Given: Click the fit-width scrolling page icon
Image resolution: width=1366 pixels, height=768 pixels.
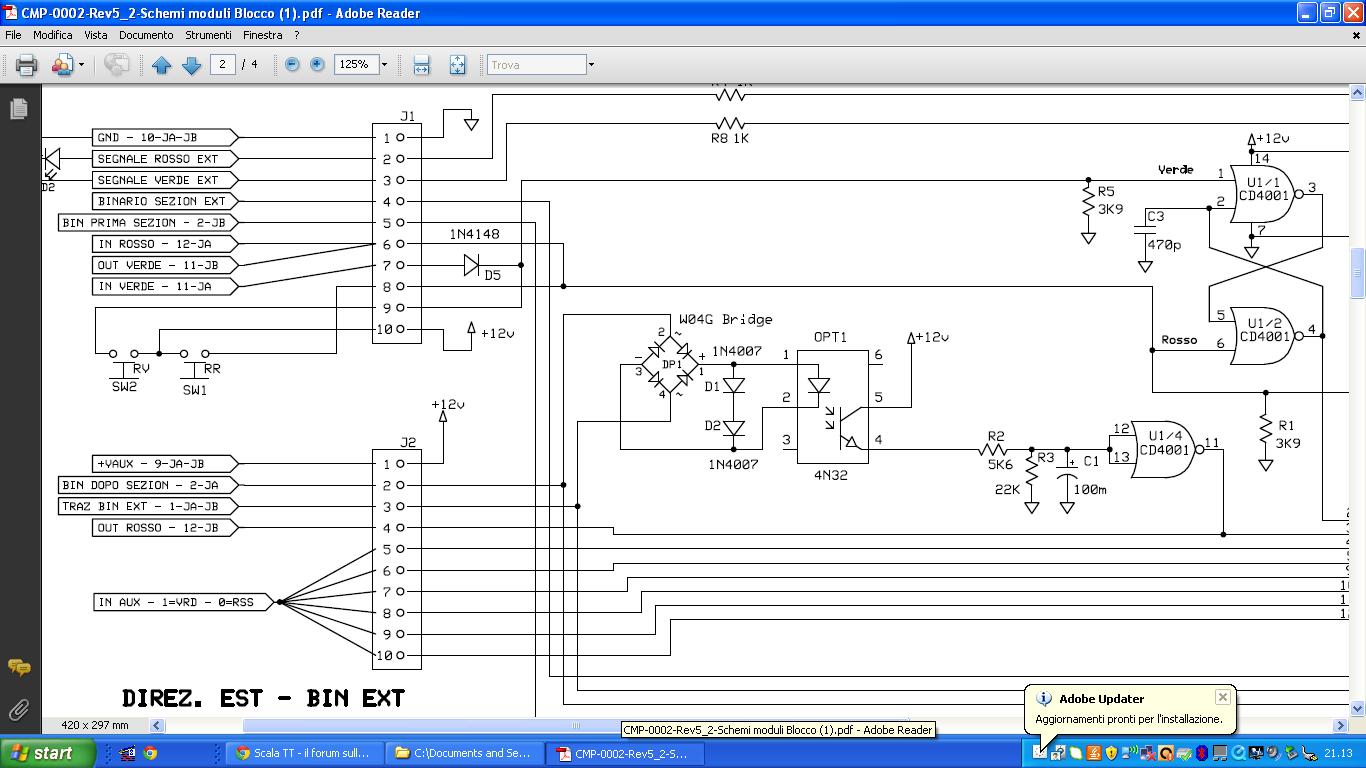Looking at the screenshot, I should coord(421,65).
